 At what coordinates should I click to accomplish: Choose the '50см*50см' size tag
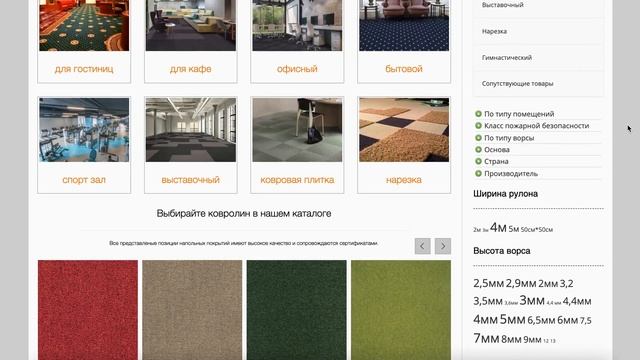click(537, 230)
